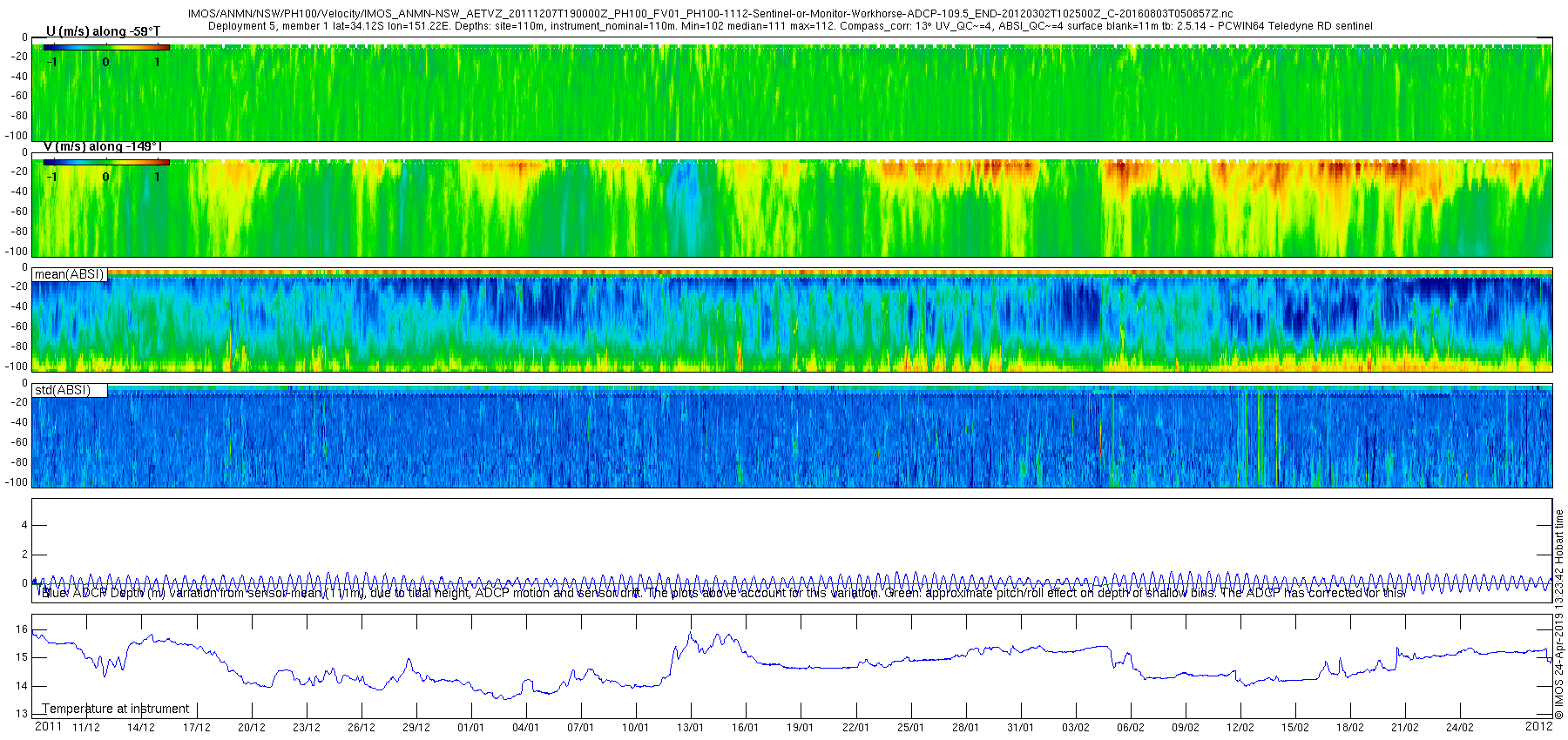Viewport: 1568px width, 740px height.
Task: Click the '06/02' date tick label
Action: pyautogui.click(x=1130, y=728)
